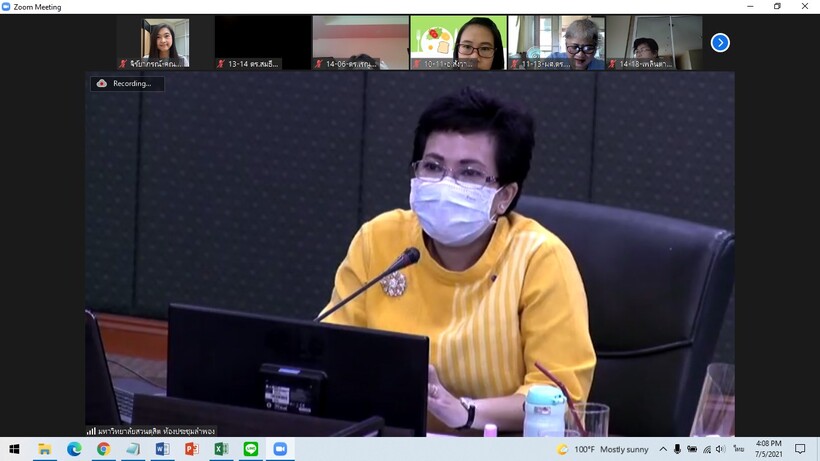Open File Explorer from the taskbar
Screen dimensions: 820x461
click(44, 449)
